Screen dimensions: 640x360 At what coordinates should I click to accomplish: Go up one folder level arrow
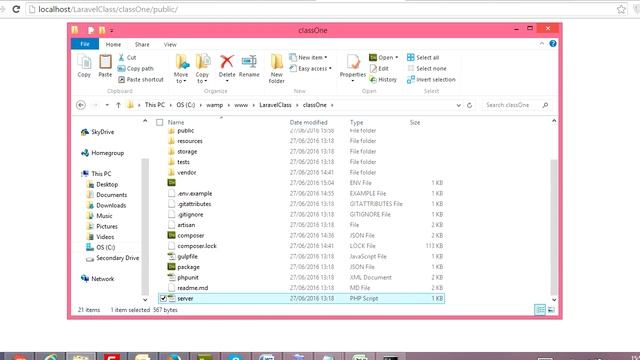click(x=118, y=105)
